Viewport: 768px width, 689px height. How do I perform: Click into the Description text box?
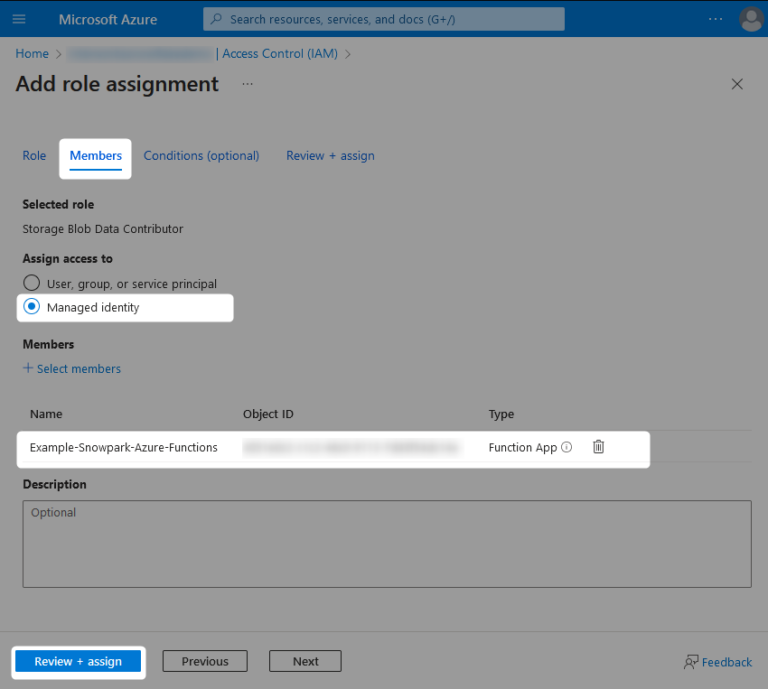386,543
